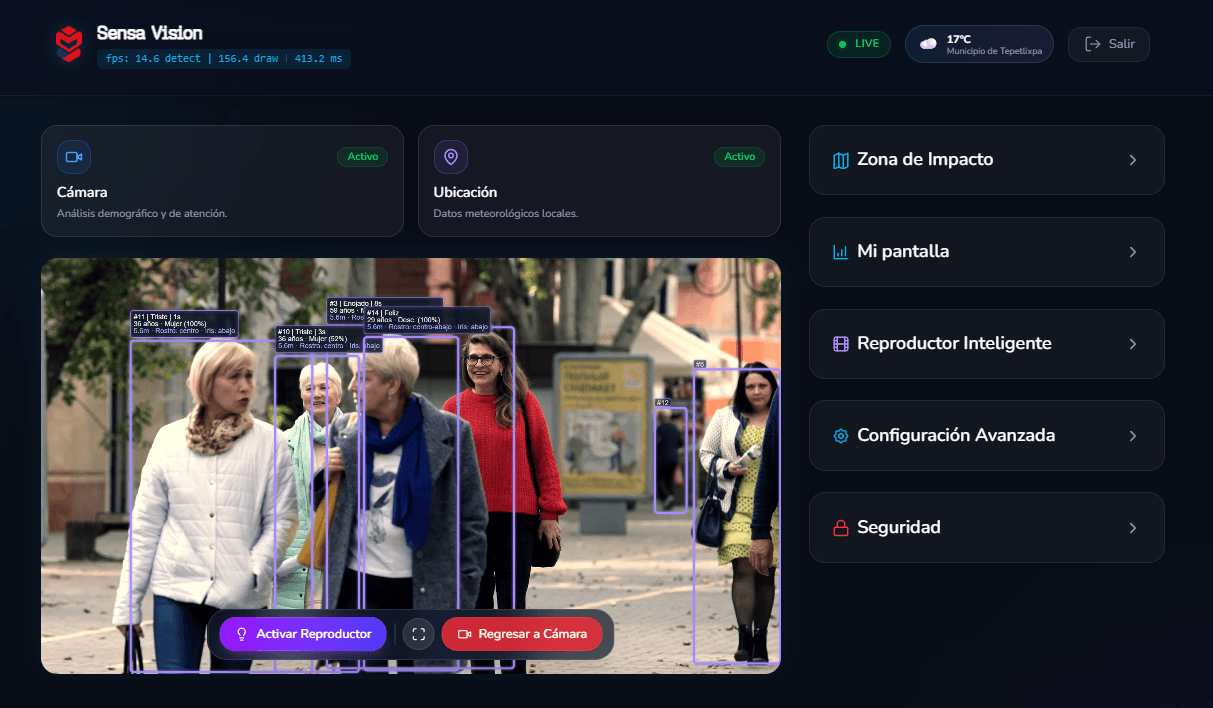1213x708 pixels.
Task: Toggle the Activo badge on Cámara card
Action: [x=362, y=157]
